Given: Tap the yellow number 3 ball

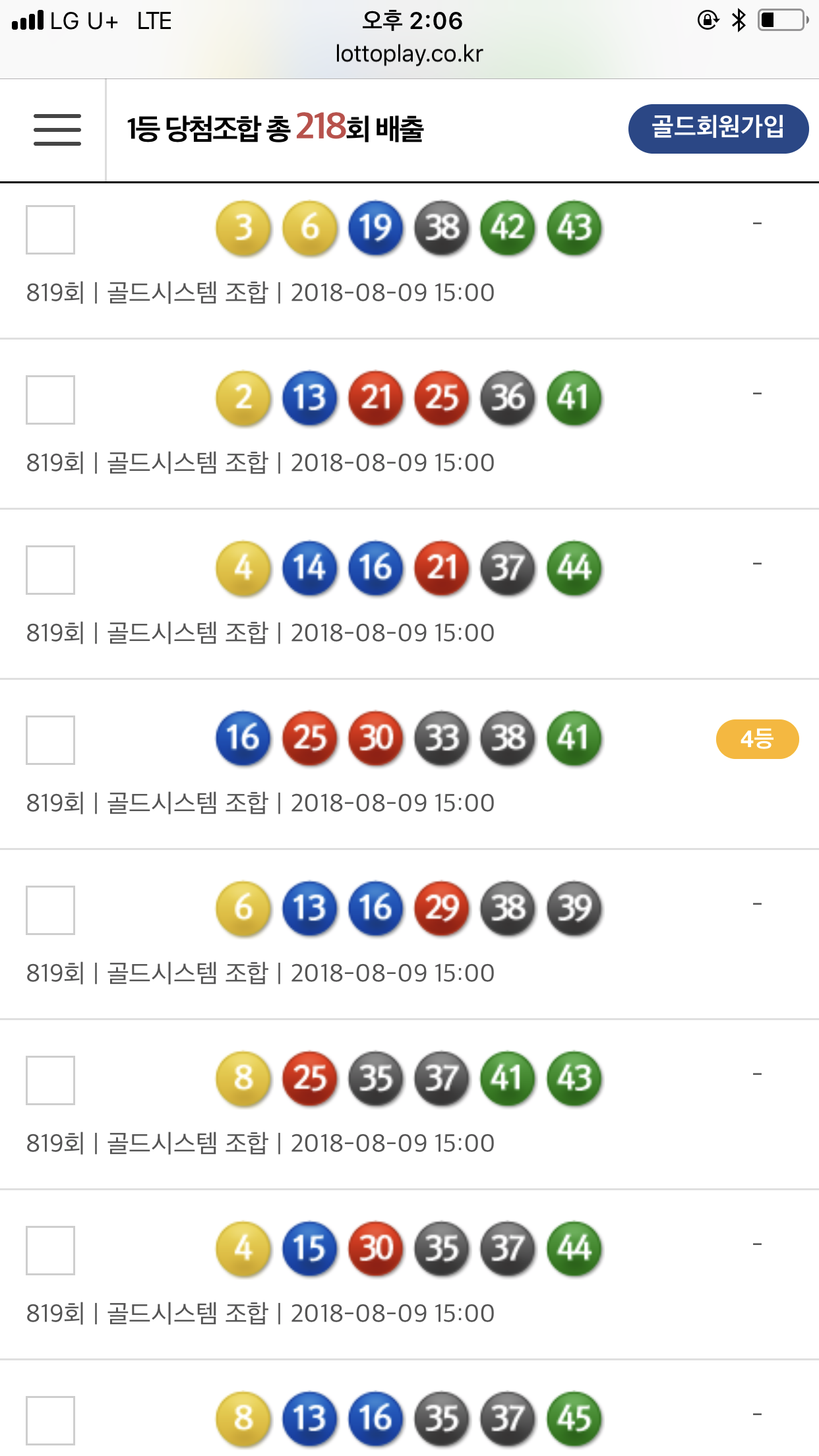Looking at the screenshot, I should point(243,228).
